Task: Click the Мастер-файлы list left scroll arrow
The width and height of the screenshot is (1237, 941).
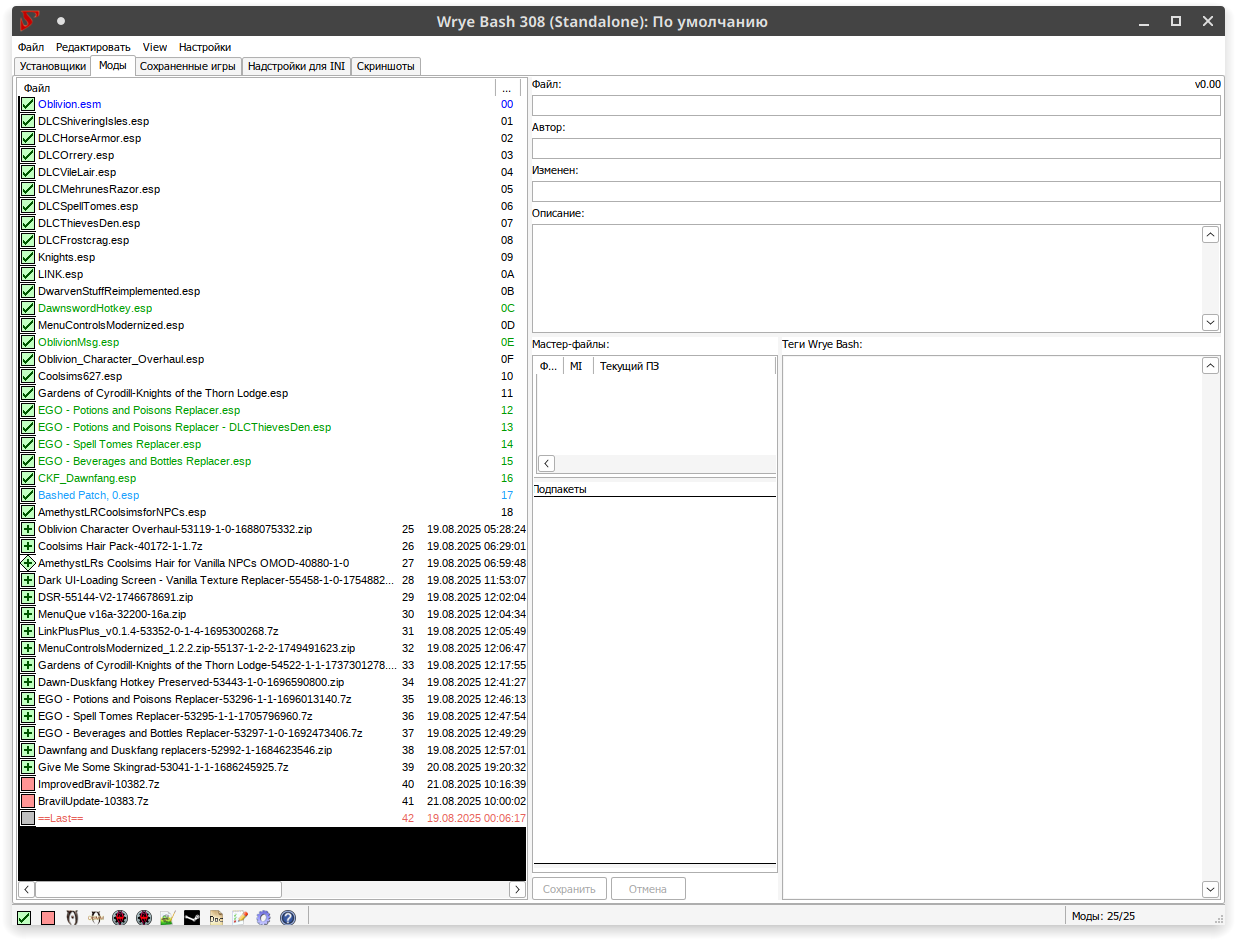Action: 546,463
